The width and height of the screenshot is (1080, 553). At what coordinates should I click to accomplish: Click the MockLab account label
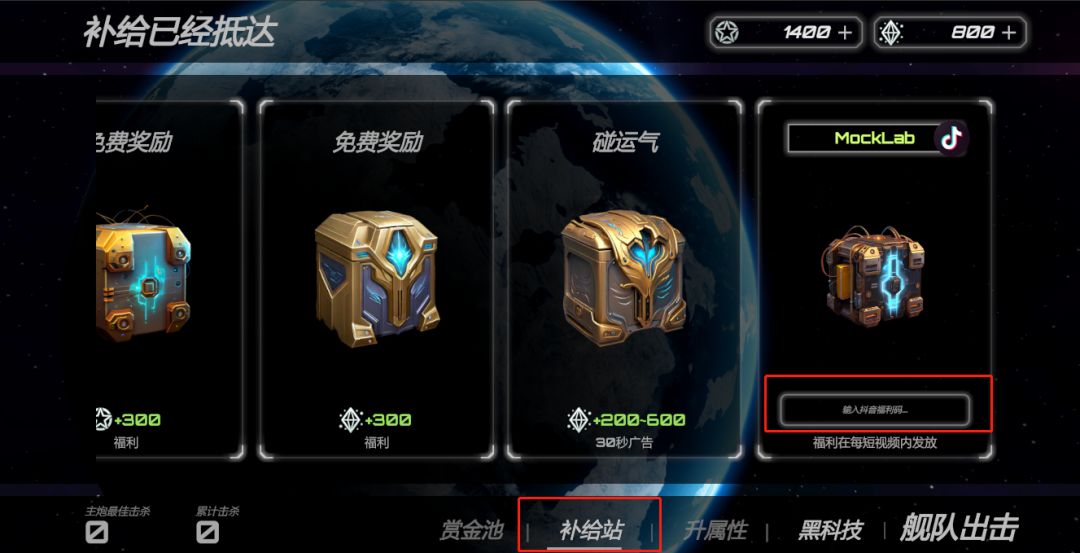click(875, 138)
